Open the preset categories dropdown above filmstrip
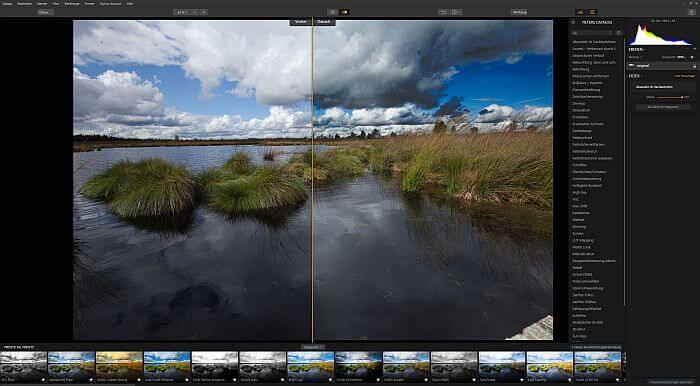The width and height of the screenshot is (700, 386). [312, 347]
